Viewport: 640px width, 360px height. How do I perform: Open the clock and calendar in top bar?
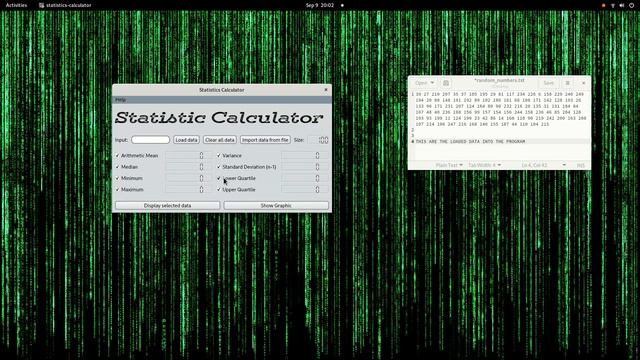click(320, 5)
